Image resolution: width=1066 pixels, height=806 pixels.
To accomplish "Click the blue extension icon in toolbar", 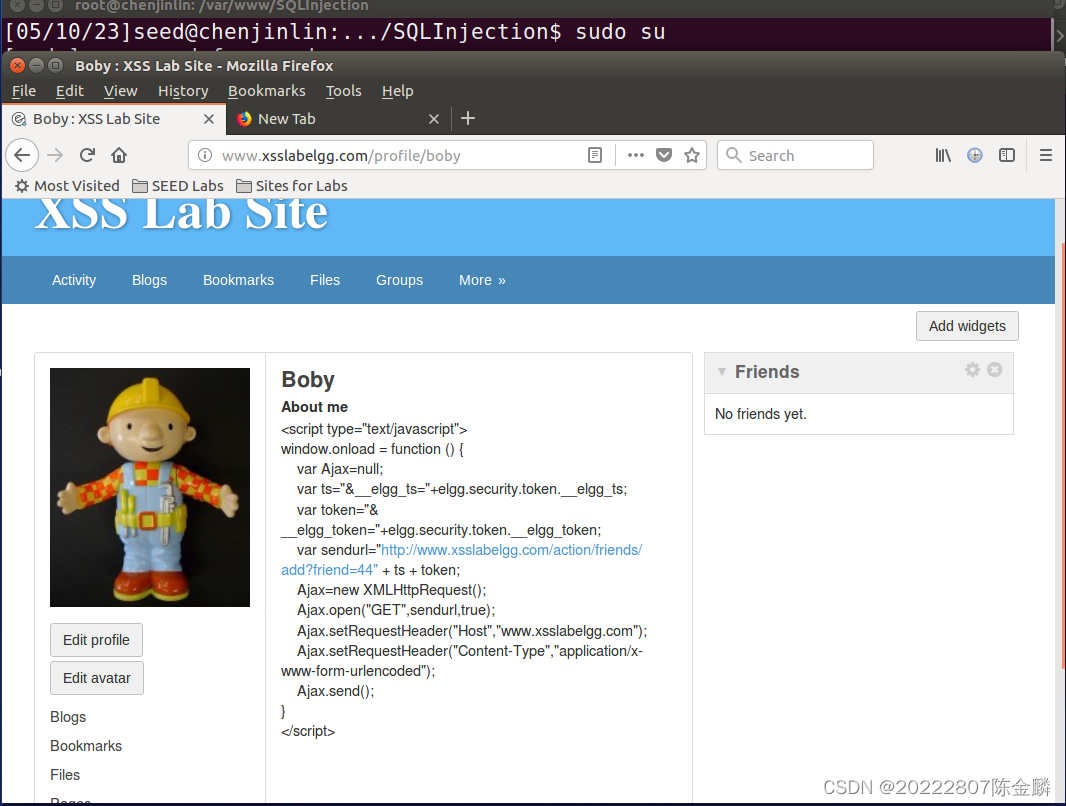I will point(975,156).
